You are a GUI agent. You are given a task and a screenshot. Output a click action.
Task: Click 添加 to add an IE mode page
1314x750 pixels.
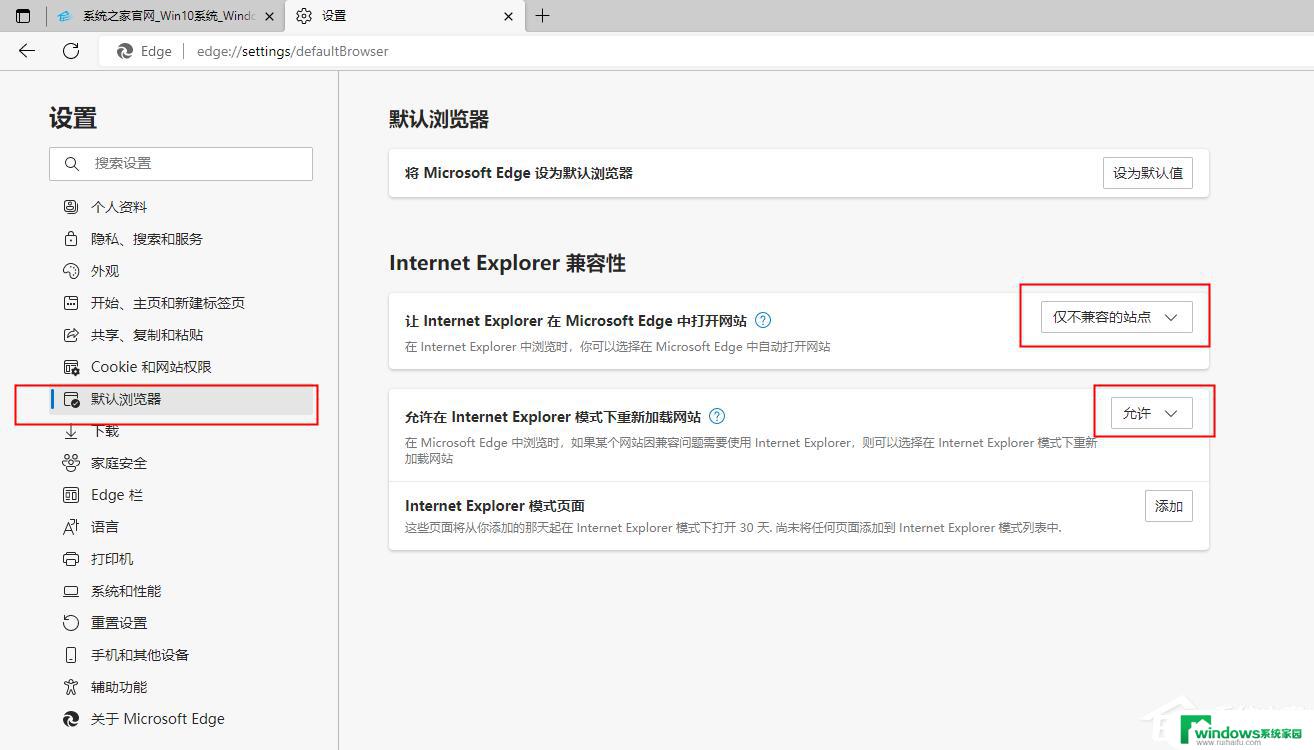(1169, 506)
